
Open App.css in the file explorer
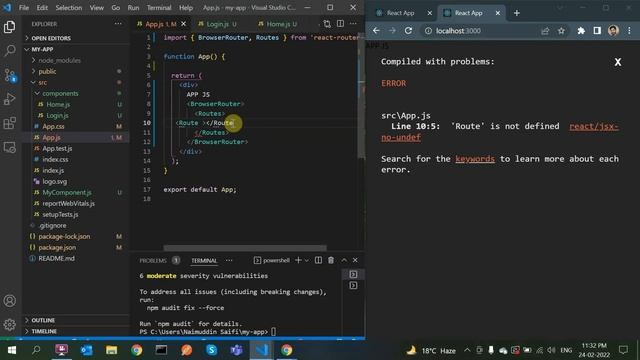53,127
